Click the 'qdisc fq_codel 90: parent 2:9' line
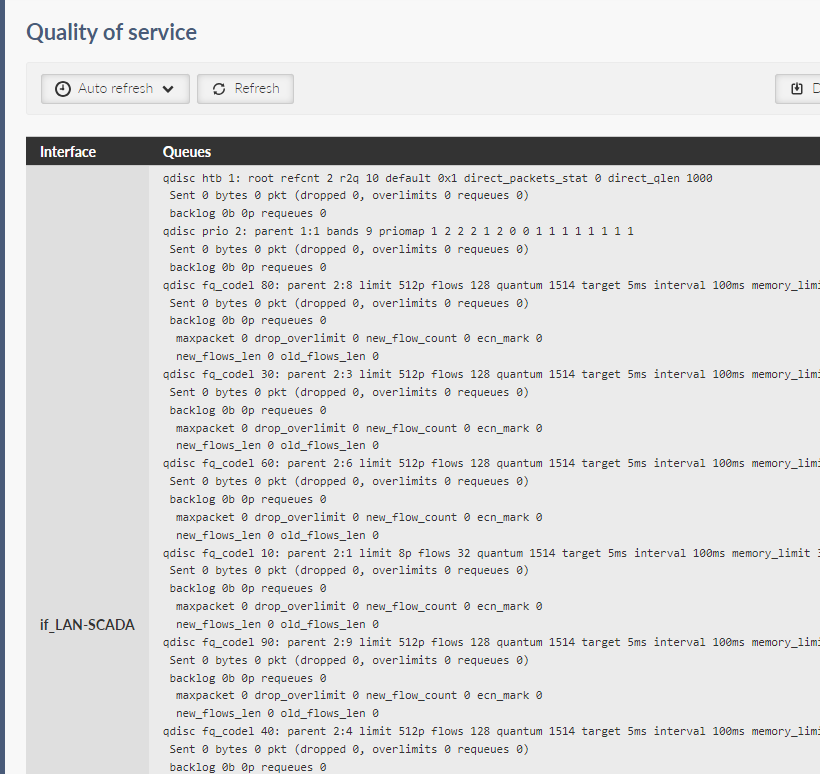The width and height of the screenshot is (820, 774). point(491,642)
